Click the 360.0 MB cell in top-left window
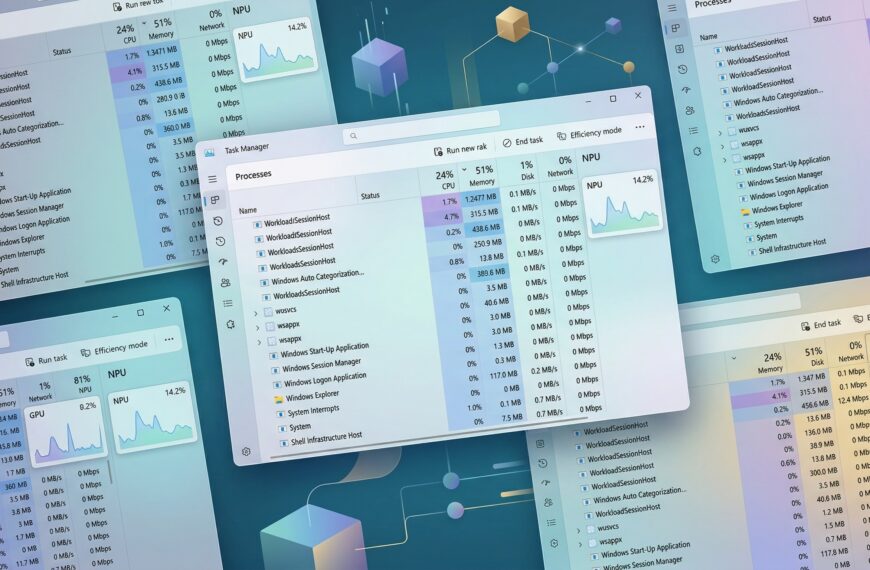870x570 pixels. (x=173, y=128)
